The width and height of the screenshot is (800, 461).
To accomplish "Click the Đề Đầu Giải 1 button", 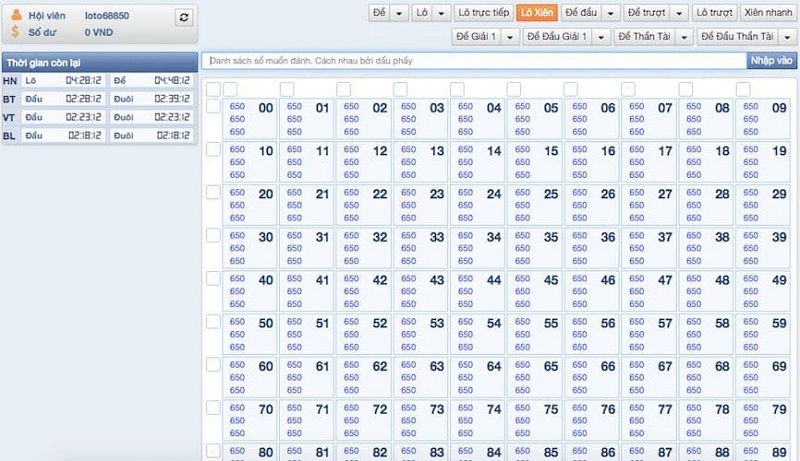I will pyautogui.click(x=557, y=37).
